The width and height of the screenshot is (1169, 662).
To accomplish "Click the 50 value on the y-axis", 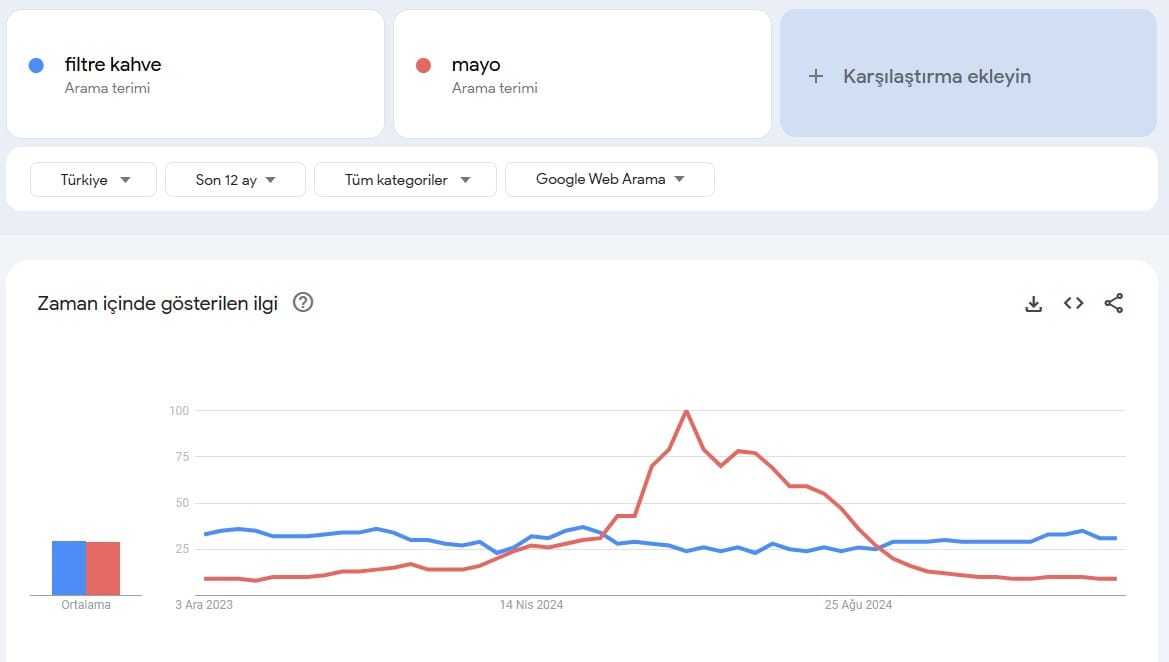I will [183, 503].
